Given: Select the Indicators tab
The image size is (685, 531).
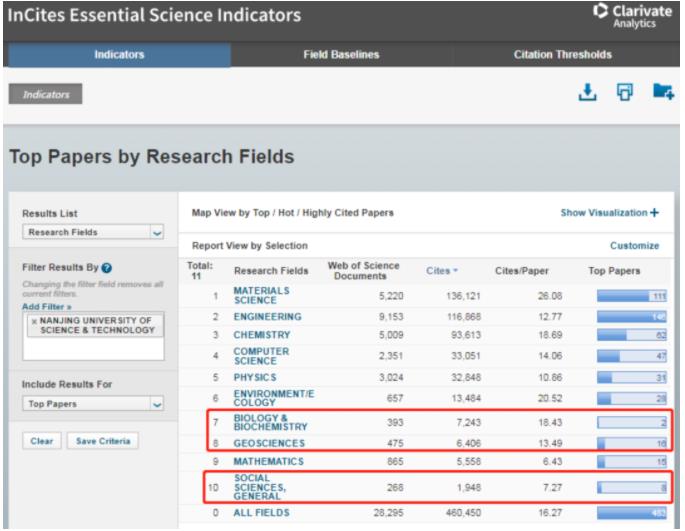Looking at the screenshot, I should click(x=115, y=54).
